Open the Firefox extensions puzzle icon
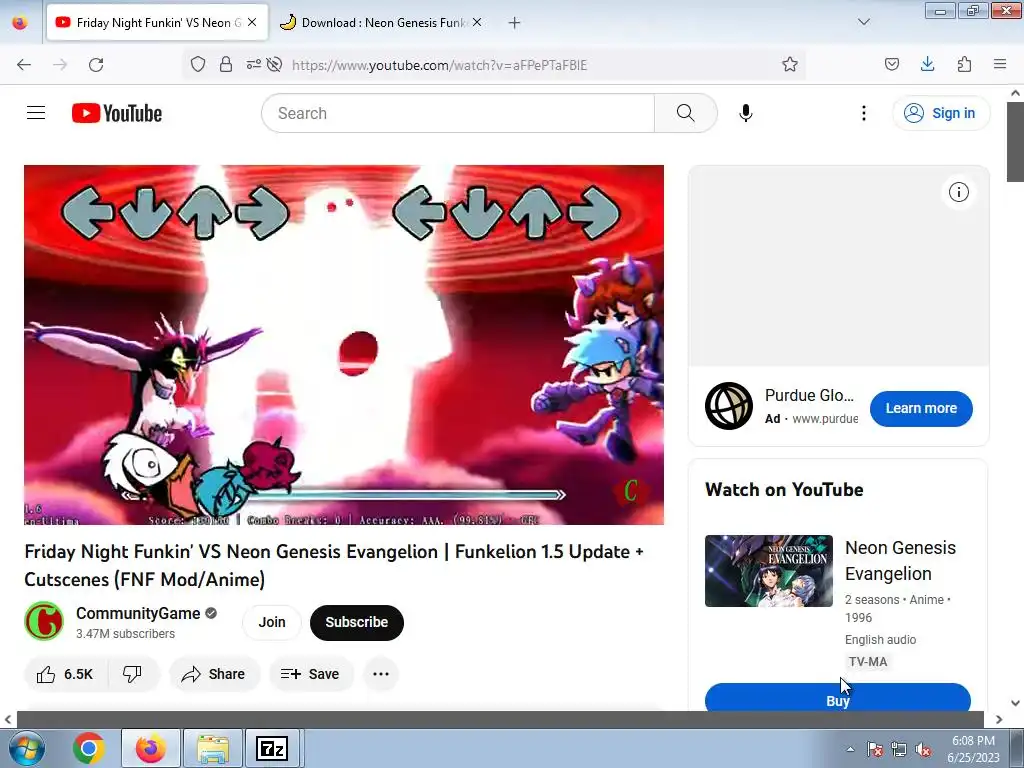Viewport: 1024px width, 768px height. click(x=964, y=64)
